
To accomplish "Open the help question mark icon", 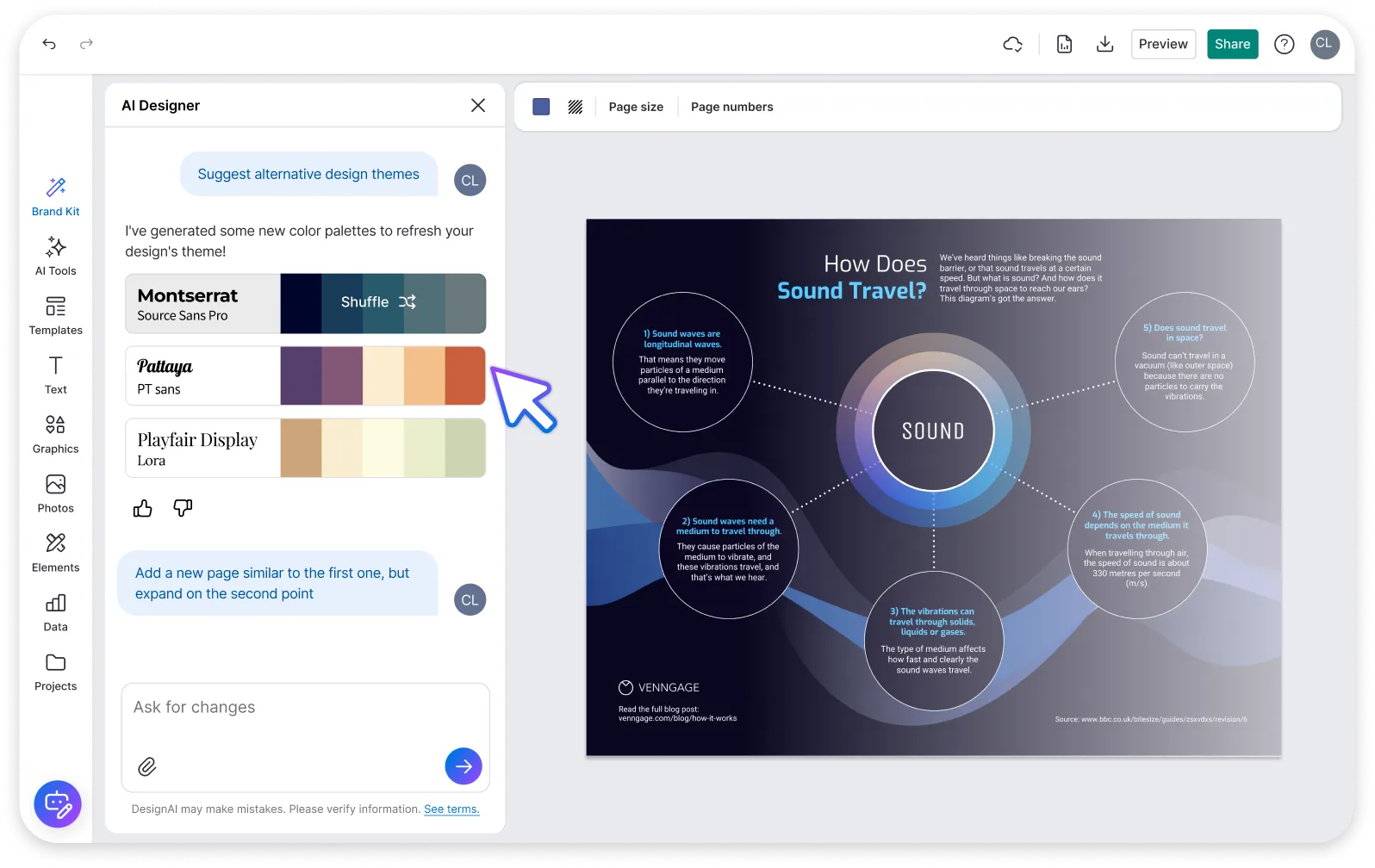I will (x=1284, y=44).
